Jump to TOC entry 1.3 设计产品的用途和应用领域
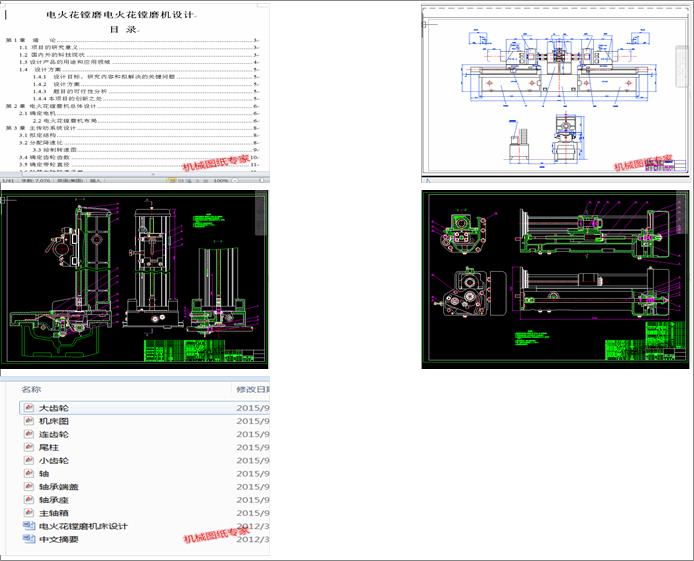 pos(139,62)
